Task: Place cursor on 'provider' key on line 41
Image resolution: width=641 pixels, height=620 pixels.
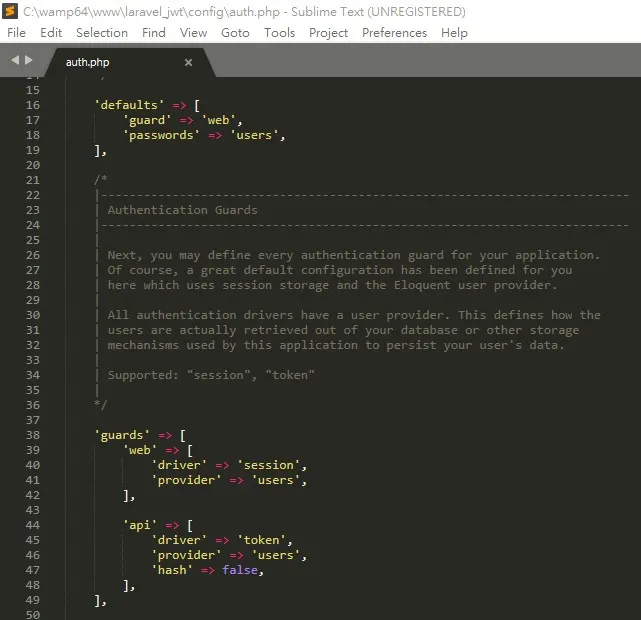Action: 186,480
